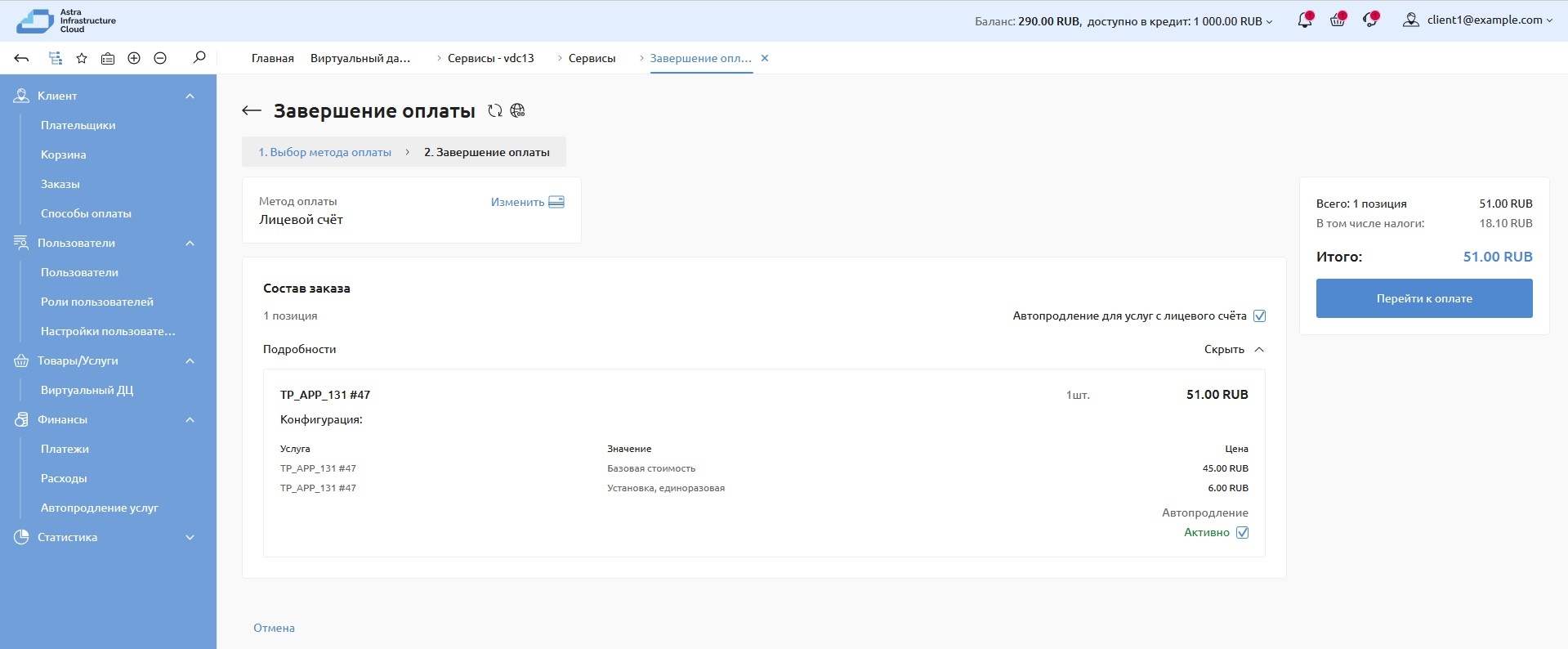Click the globe icon next to page title

pyautogui.click(x=517, y=111)
